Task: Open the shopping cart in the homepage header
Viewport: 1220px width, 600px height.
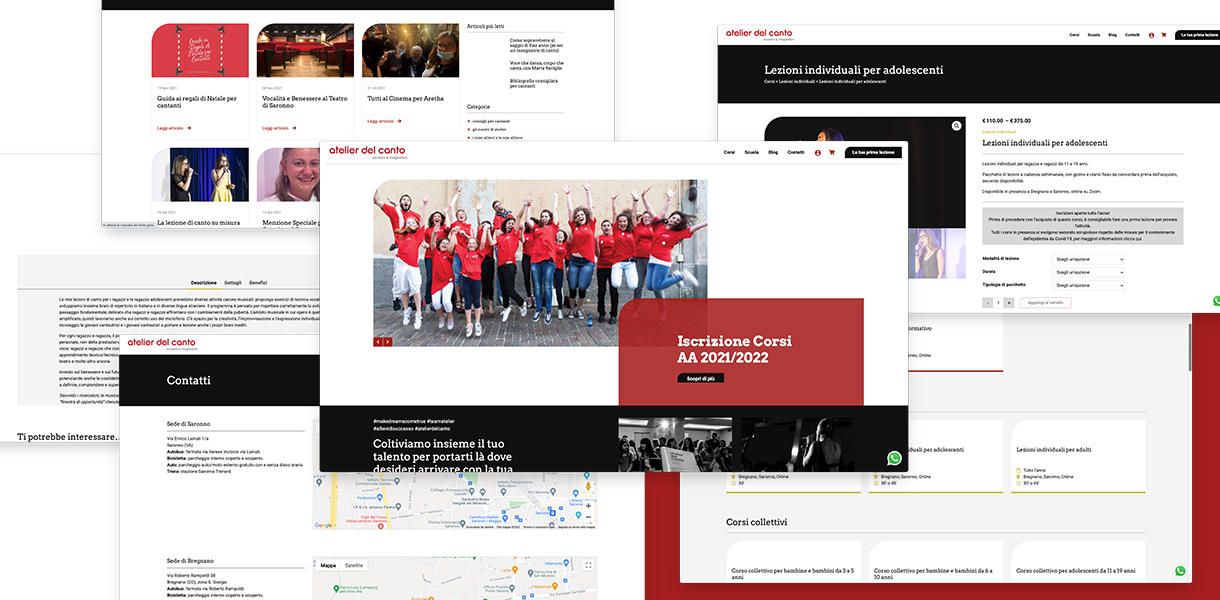Action: click(831, 153)
